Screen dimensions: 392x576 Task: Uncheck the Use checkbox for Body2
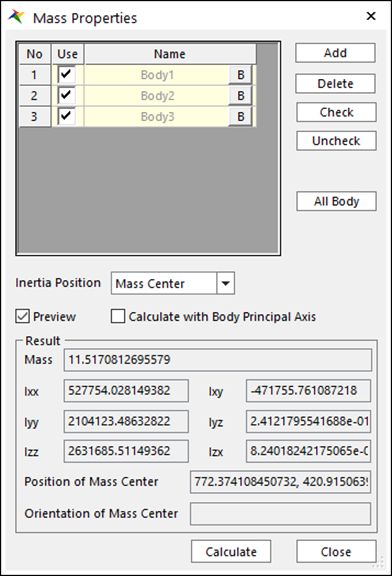pyautogui.click(x=66, y=96)
